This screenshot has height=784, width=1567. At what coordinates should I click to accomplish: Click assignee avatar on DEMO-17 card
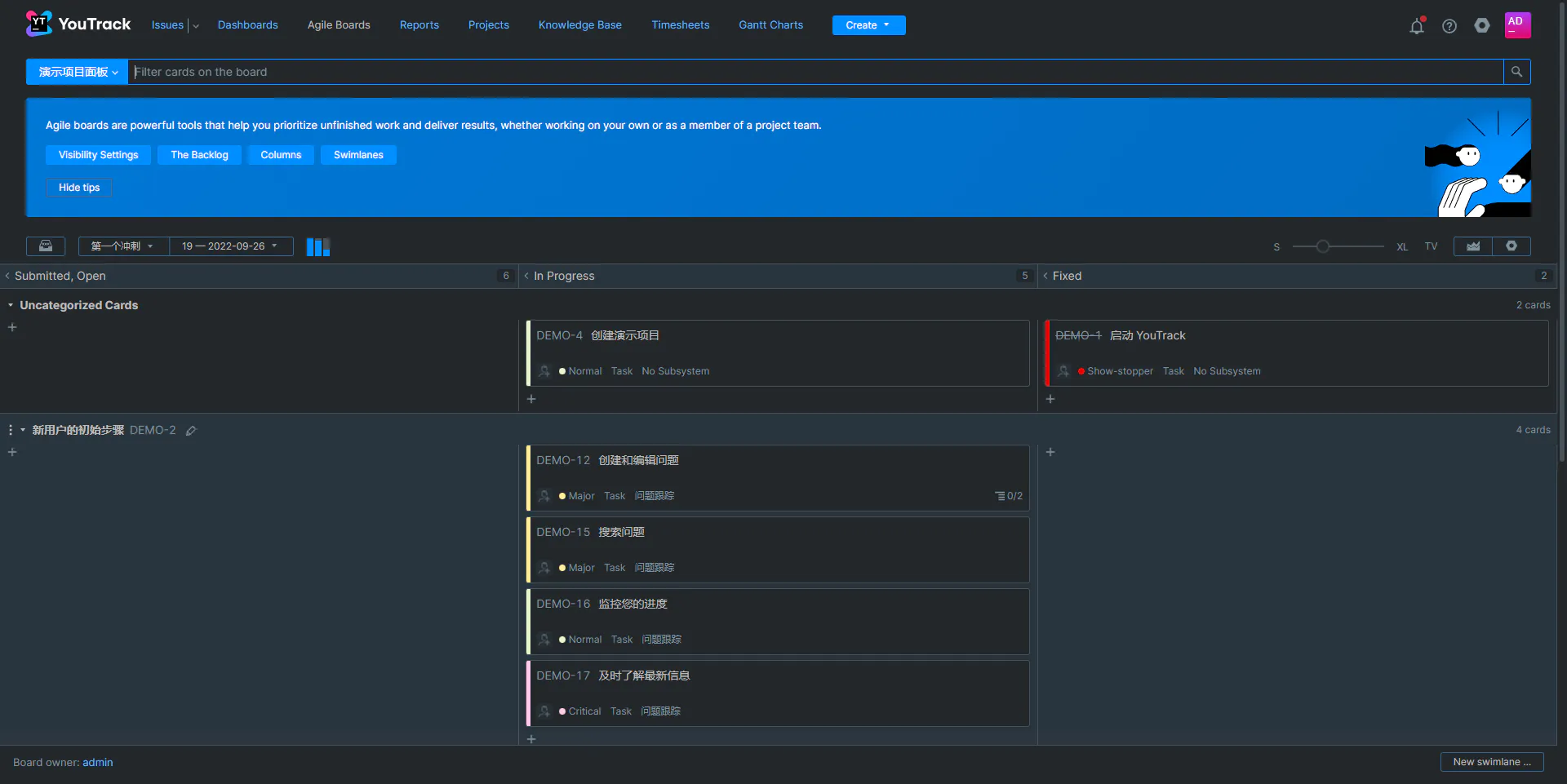544,711
